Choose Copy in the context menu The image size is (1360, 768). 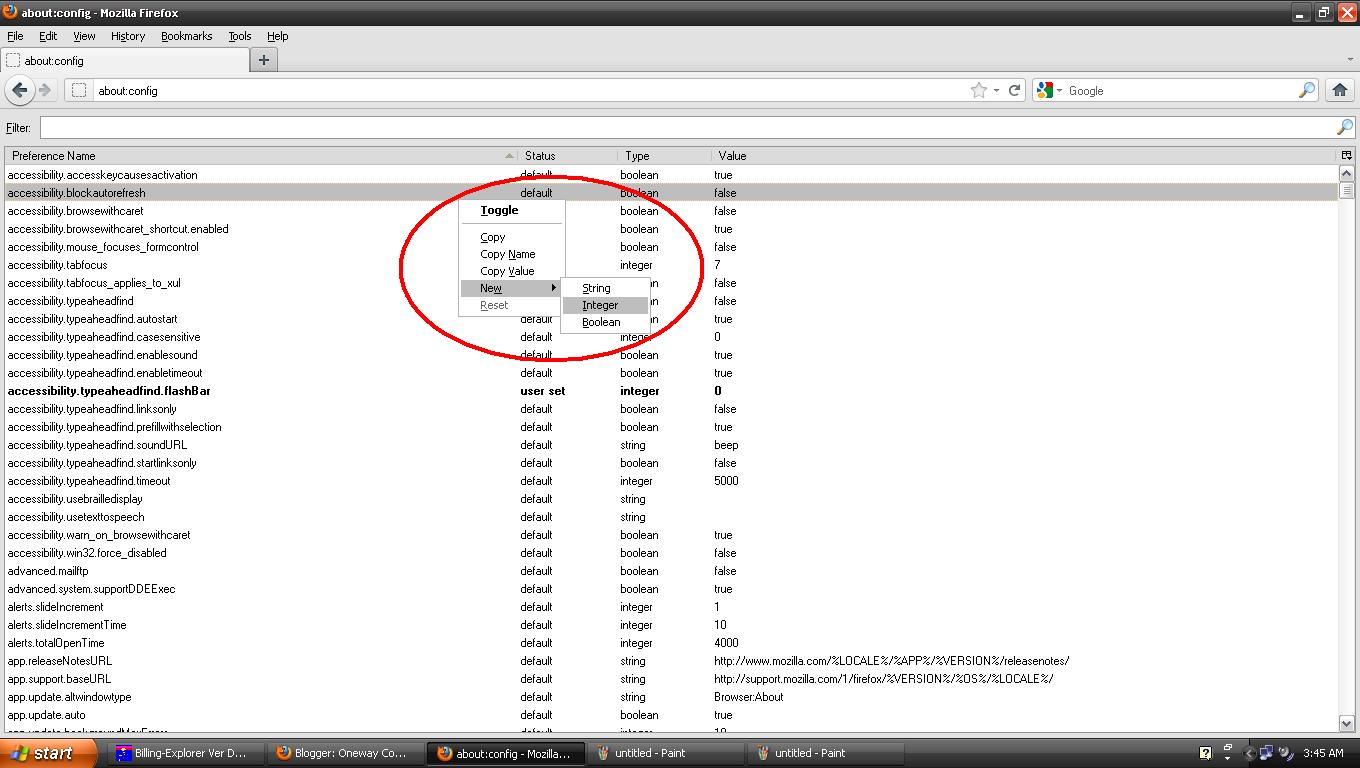point(511,237)
